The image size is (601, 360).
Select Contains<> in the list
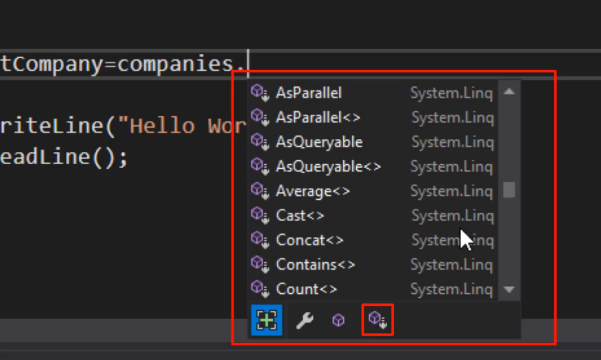point(373,265)
